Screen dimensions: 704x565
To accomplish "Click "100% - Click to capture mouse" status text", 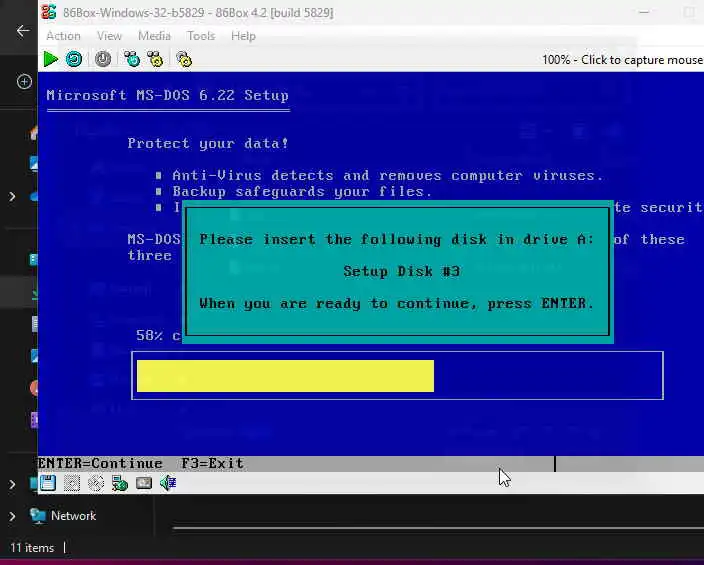I will point(622,60).
